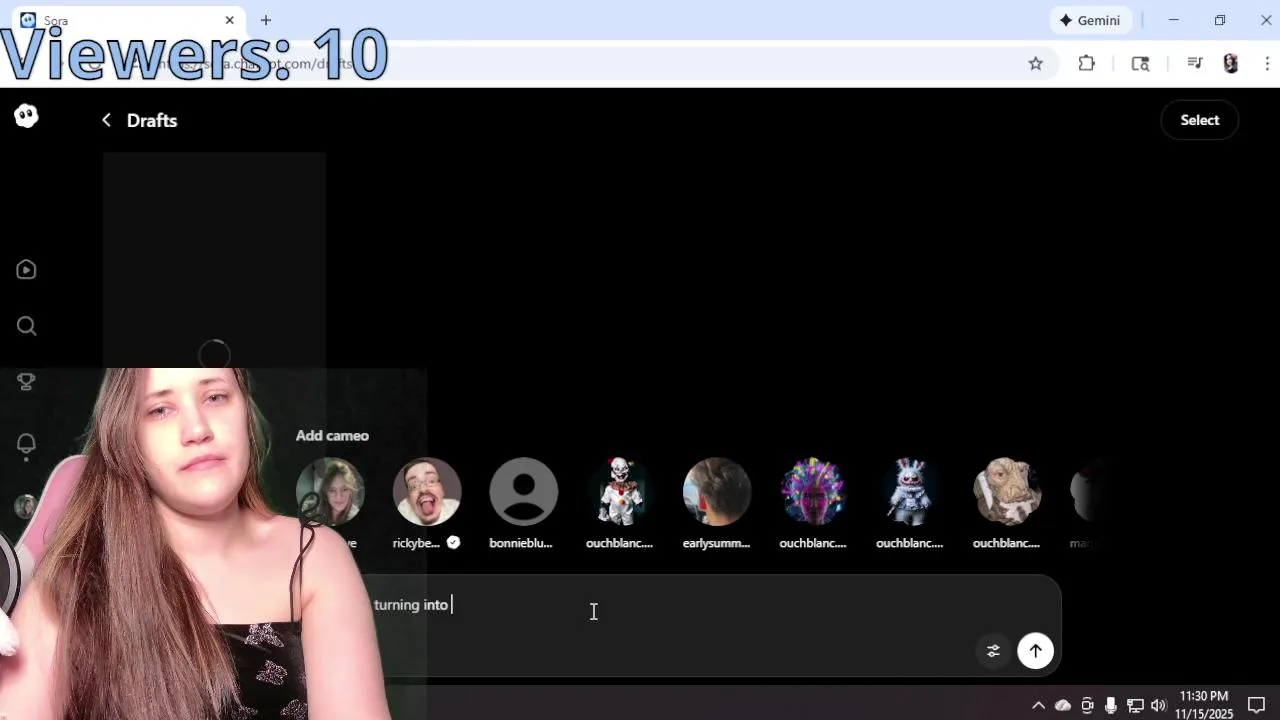Open the profile avatar in sidebar

pyautogui.click(x=25, y=506)
